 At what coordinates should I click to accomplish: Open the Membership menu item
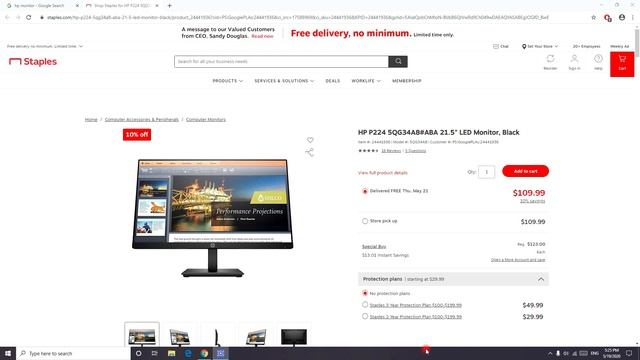click(x=407, y=81)
